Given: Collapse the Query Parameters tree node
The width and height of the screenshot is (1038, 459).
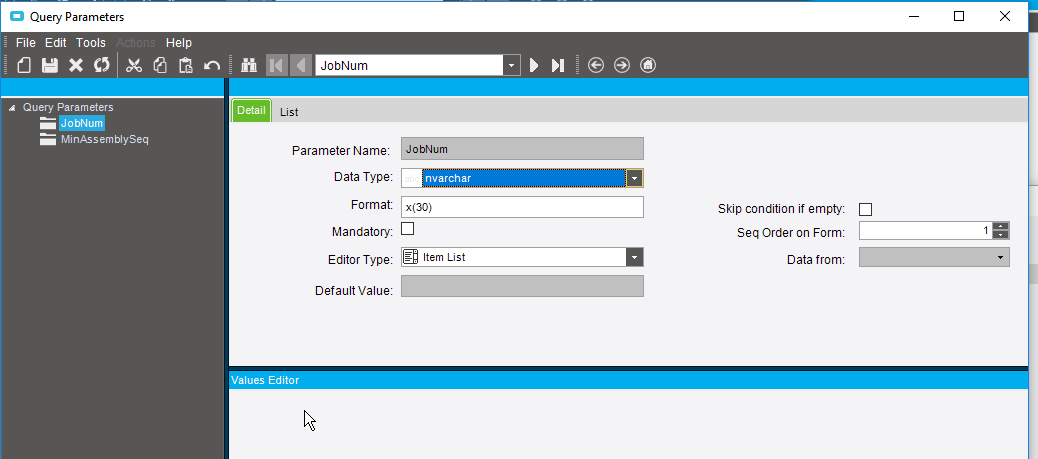Looking at the screenshot, I should (12, 107).
